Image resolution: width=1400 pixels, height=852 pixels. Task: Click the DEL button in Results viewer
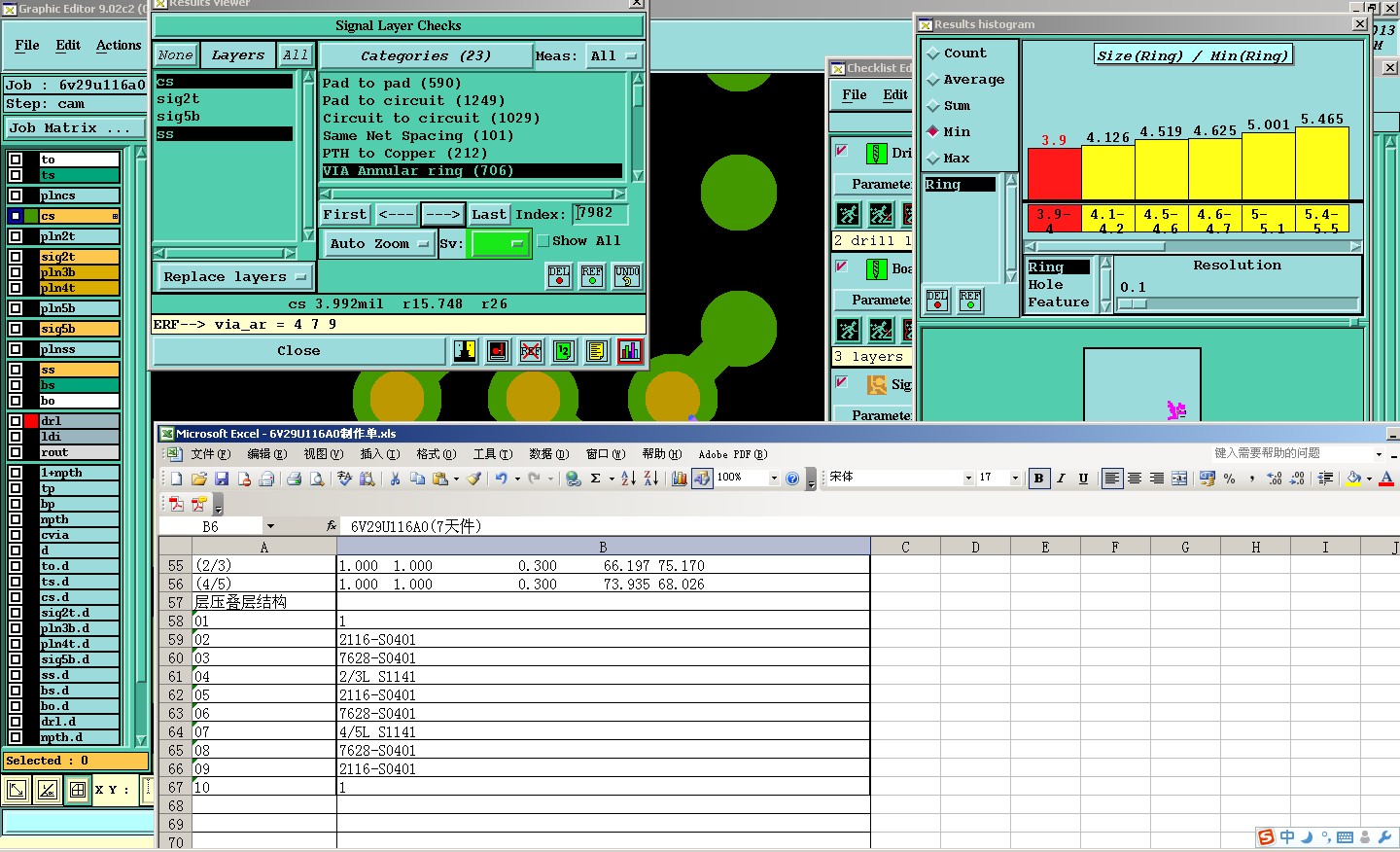pyautogui.click(x=559, y=276)
